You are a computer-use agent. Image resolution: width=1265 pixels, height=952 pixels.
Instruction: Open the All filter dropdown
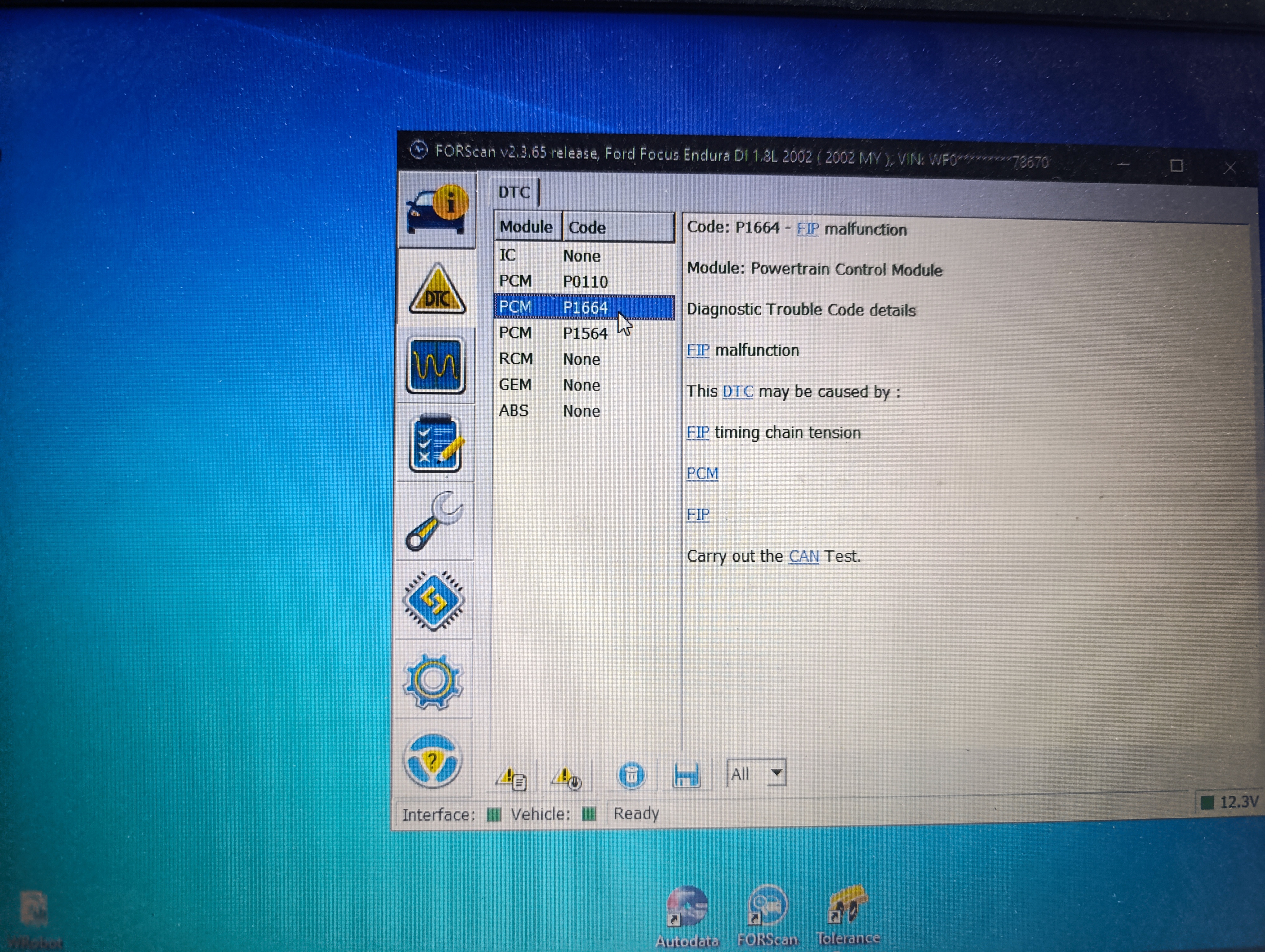click(x=756, y=774)
